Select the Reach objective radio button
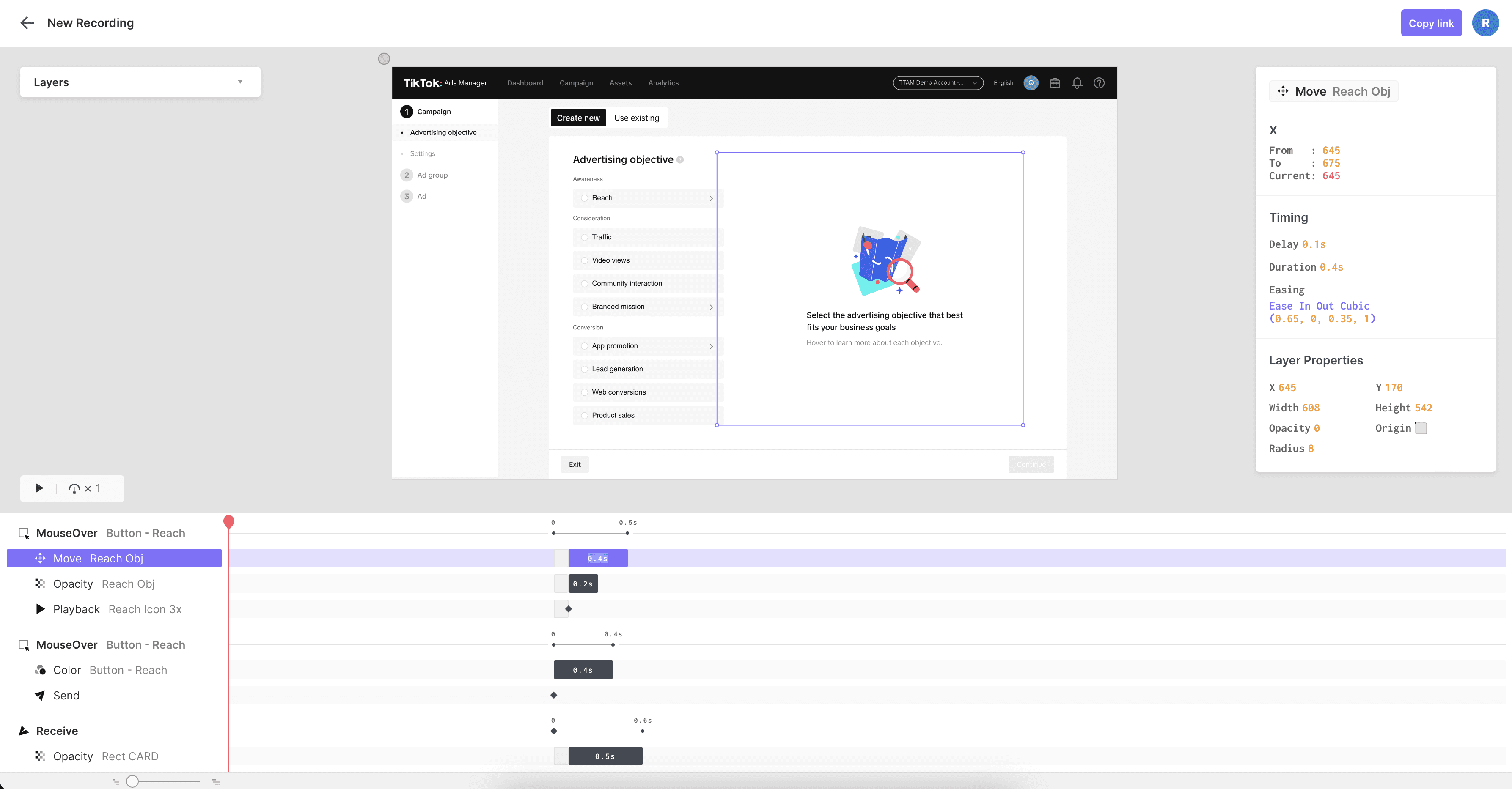This screenshot has width=1512, height=789. pyautogui.click(x=584, y=198)
